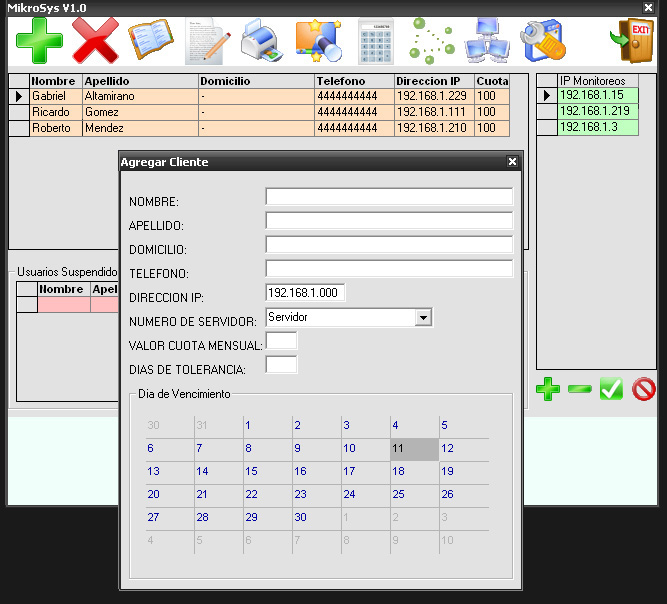Image resolution: width=667 pixels, height=604 pixels.
Task: Click the VALOR CUOTA MENSUAL field
Action: pyautogui.click(x=281, y=341)
